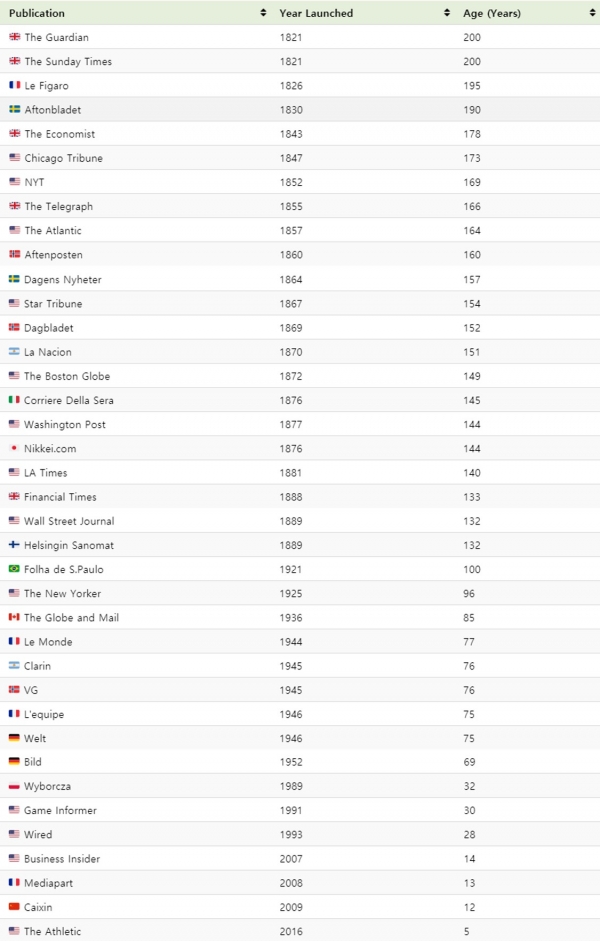Click the Chinese flag next to Caixin
This screenshot has width=600, height=941.
click(14, 907)
